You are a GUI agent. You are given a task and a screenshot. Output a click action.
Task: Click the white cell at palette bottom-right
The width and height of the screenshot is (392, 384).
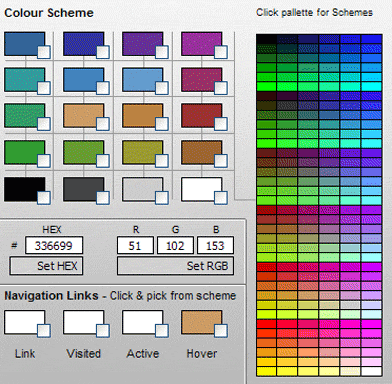[x=372, y=371]
